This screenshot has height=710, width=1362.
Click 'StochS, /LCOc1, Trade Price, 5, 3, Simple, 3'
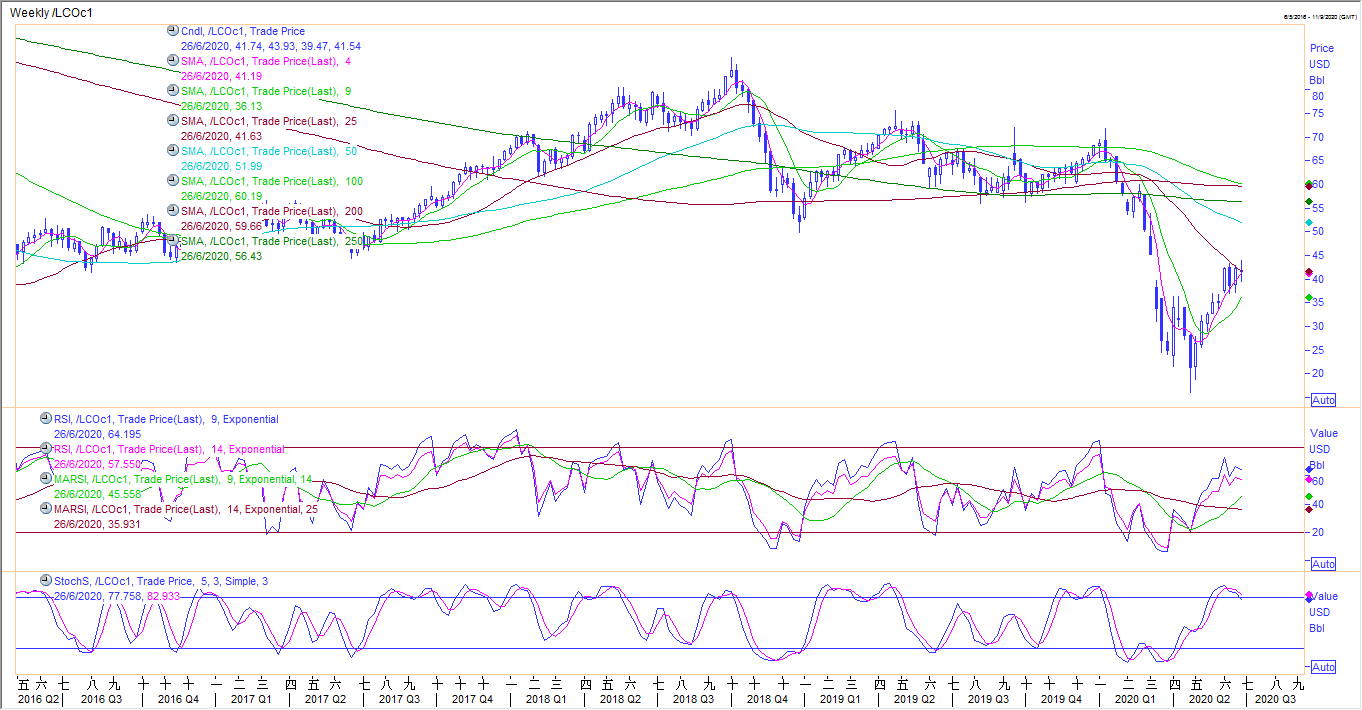click(161, 581)
